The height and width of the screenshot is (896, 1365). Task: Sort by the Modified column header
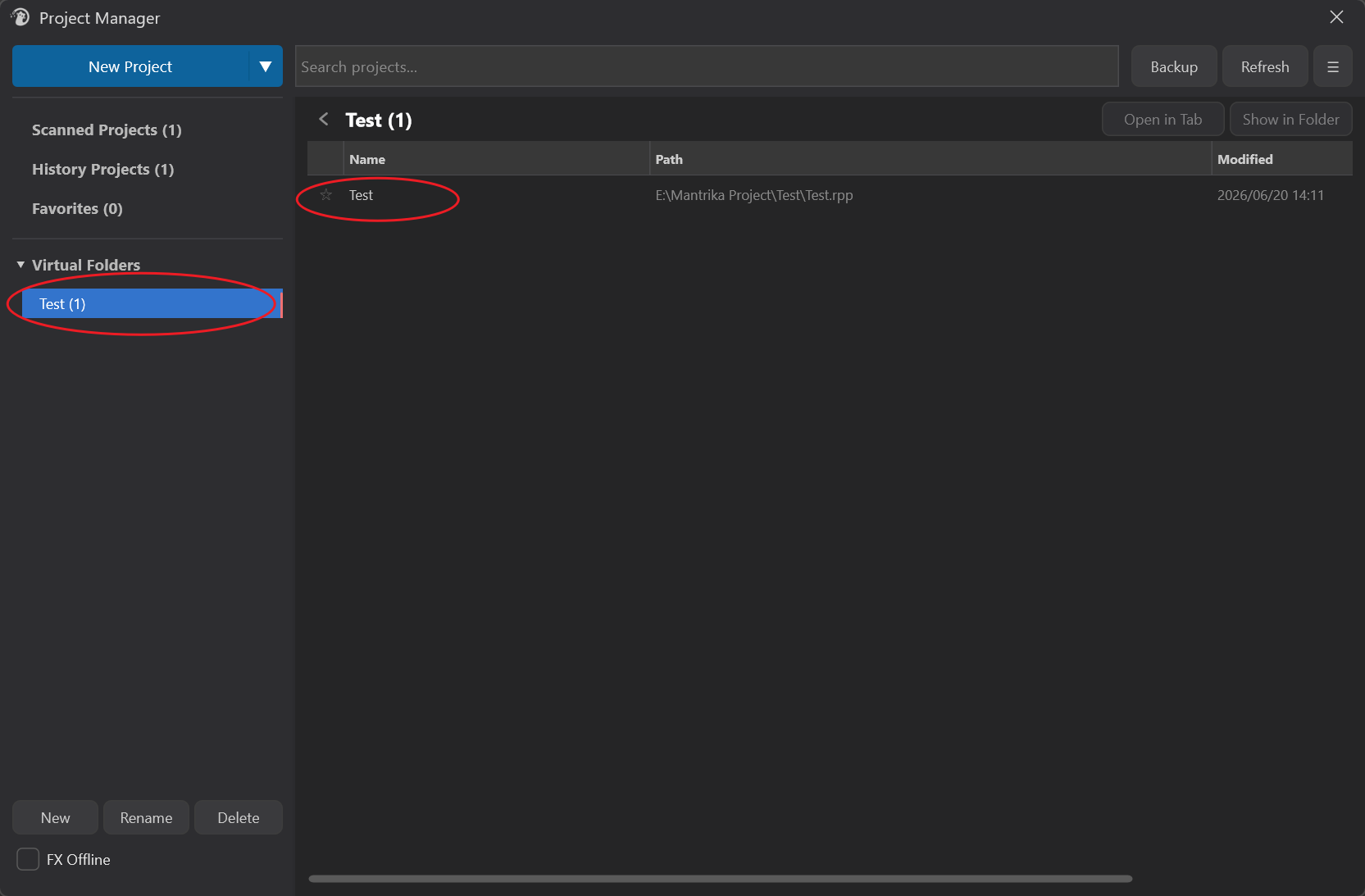(1282, 159)
